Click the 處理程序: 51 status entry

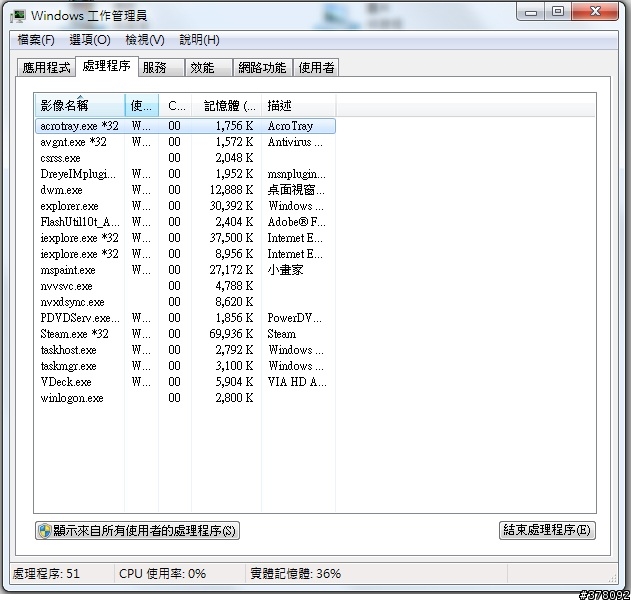46,574
